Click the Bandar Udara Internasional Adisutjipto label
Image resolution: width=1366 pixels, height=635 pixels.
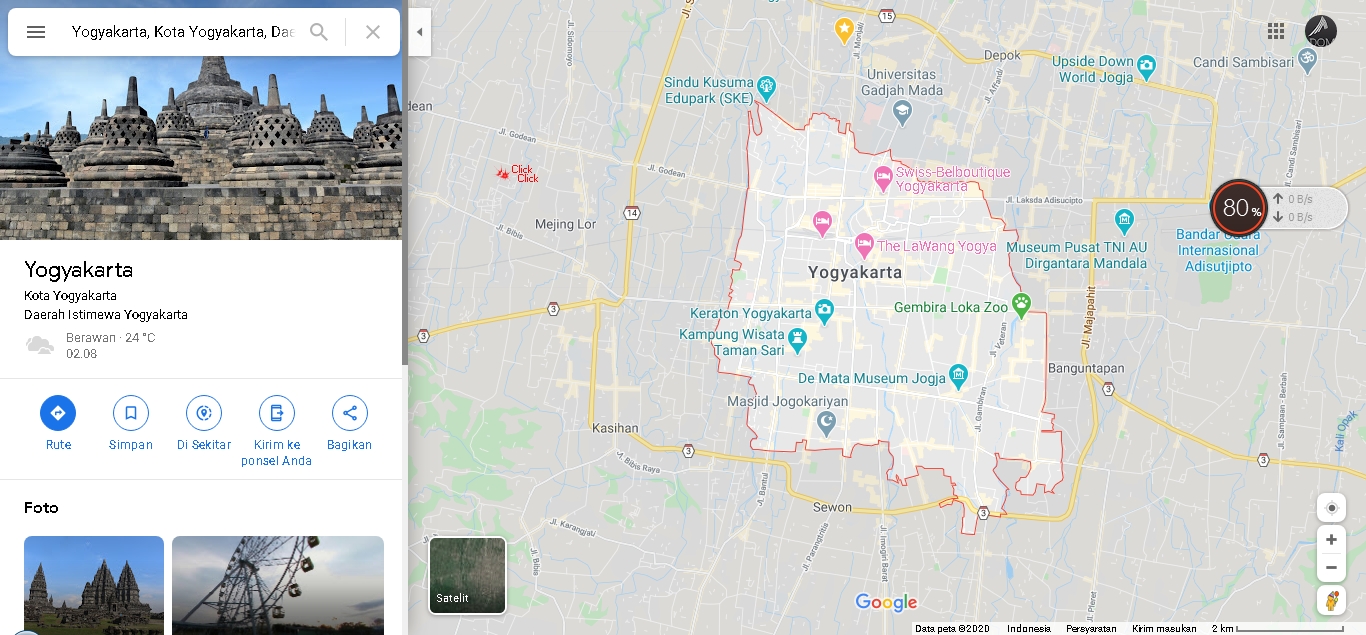click(x=1218, y=250)
